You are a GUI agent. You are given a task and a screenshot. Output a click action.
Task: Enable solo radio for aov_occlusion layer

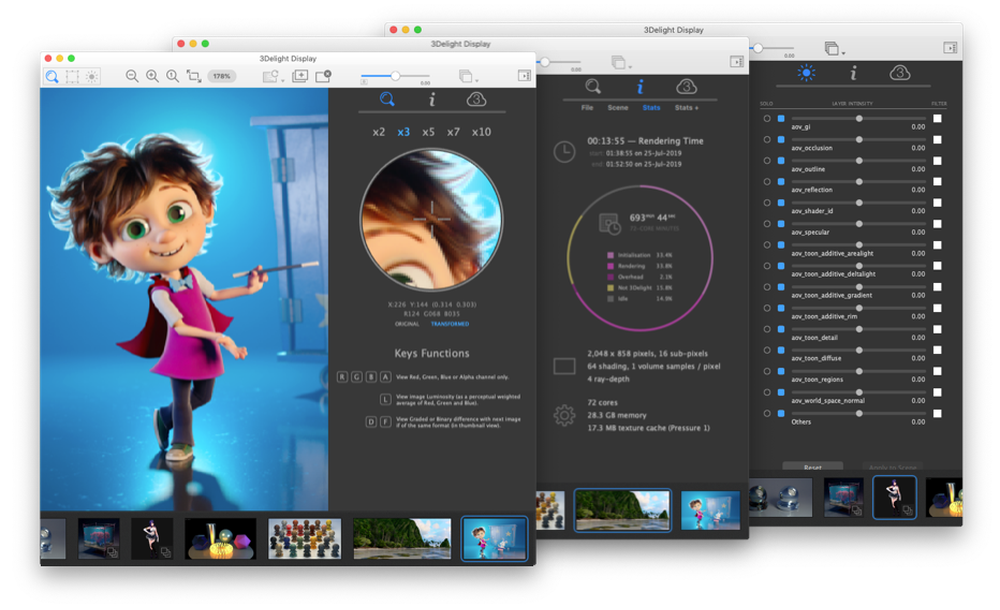click(x=767, y=140)
